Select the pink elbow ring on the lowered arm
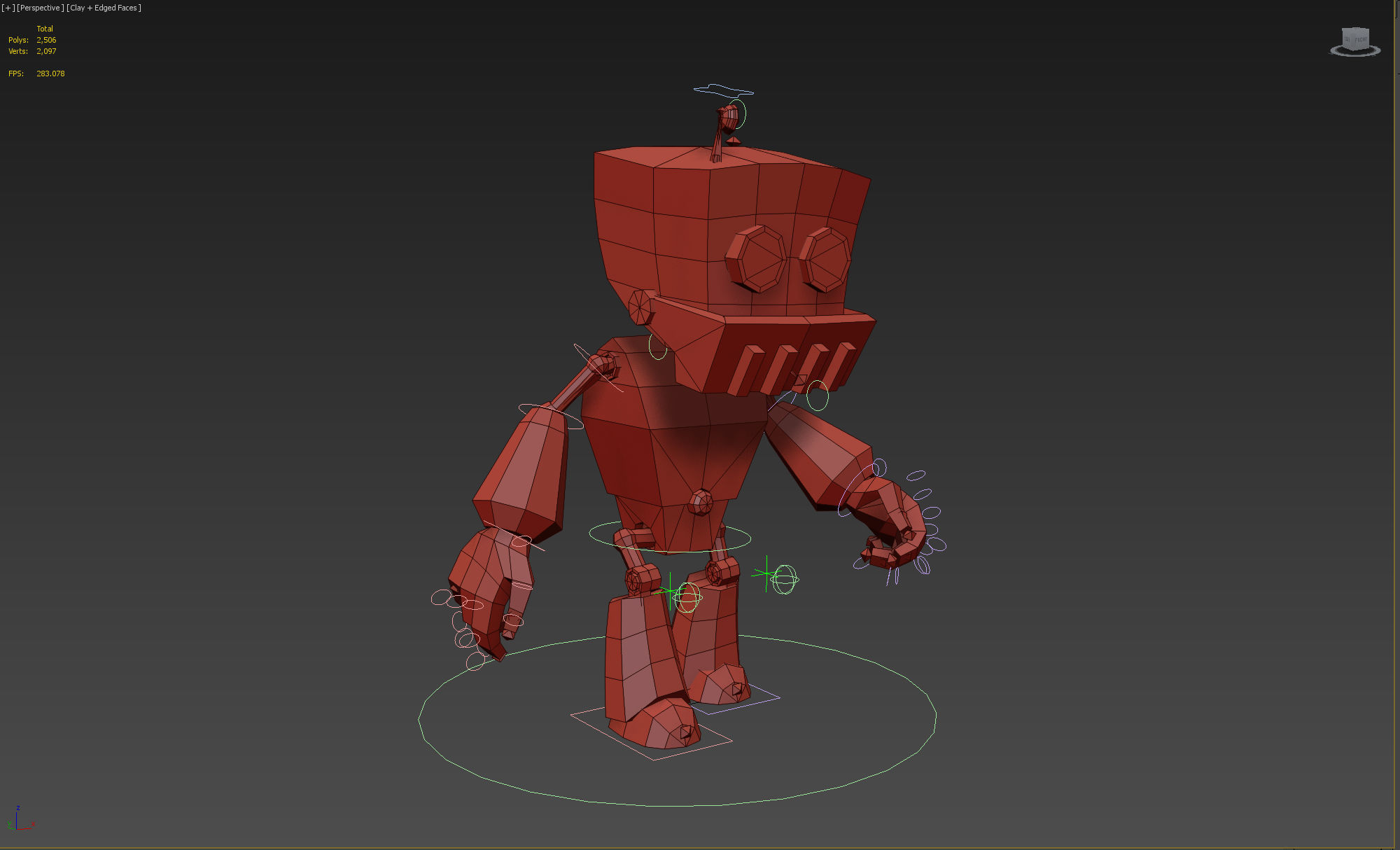Image resolution: width=1400 pixels, height=850 pixels. (x=551, y=415)
